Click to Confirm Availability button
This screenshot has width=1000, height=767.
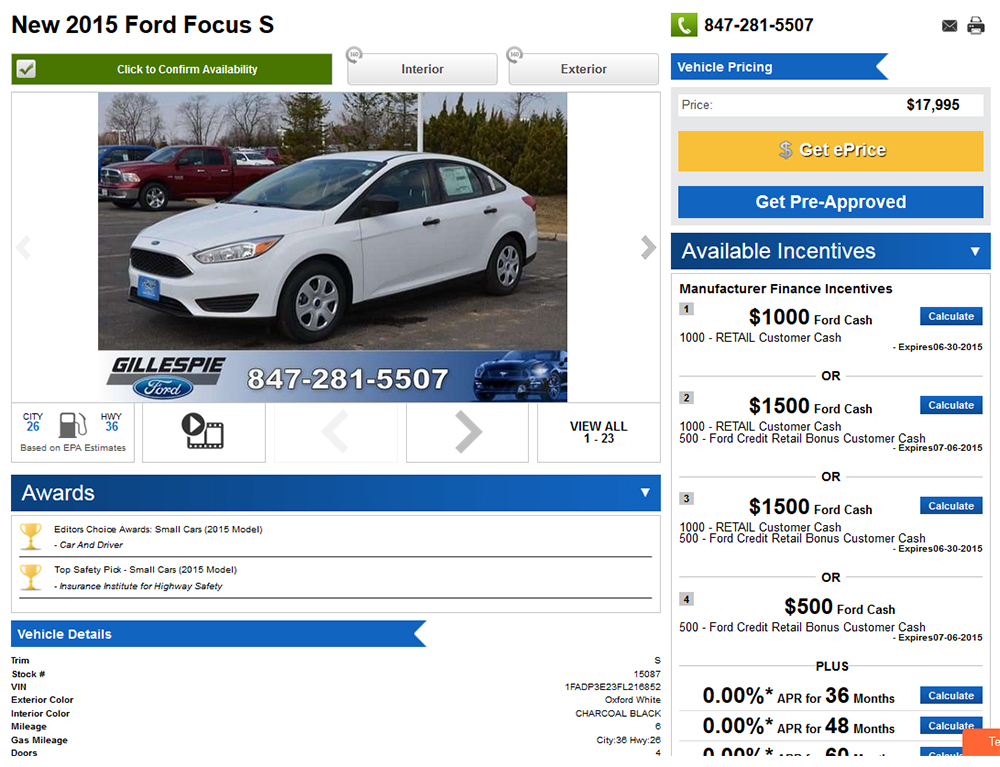click(172, 69)
